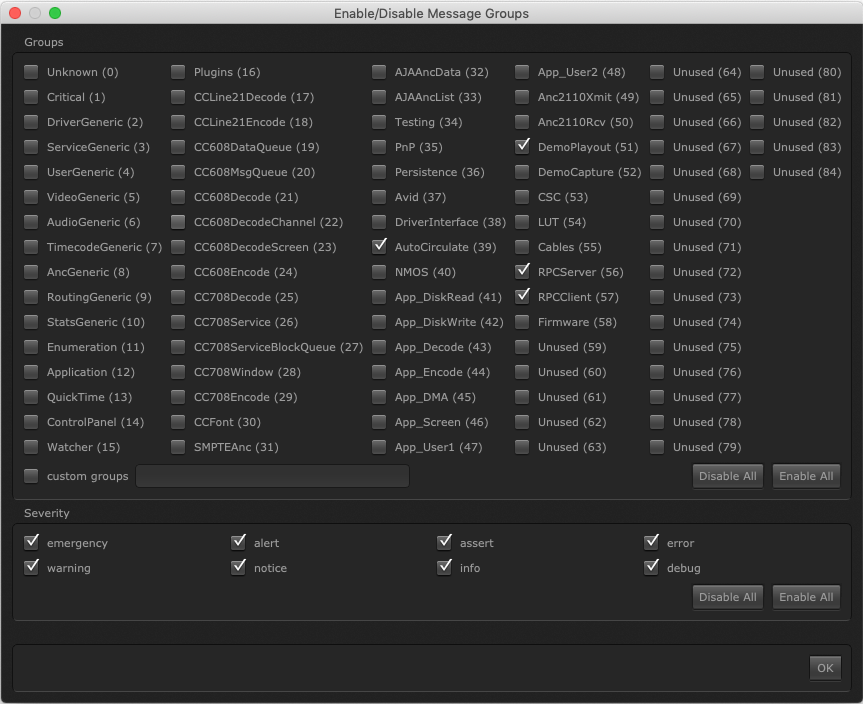The image size is (863, 704).
Task: Disable the RPCServer message group
Action: click(521, 272)
